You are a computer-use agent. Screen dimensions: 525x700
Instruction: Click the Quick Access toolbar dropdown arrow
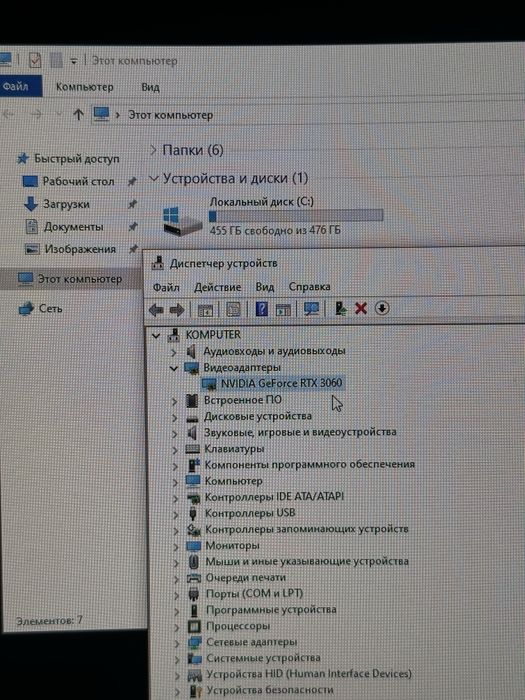click(x=74, y=61)
